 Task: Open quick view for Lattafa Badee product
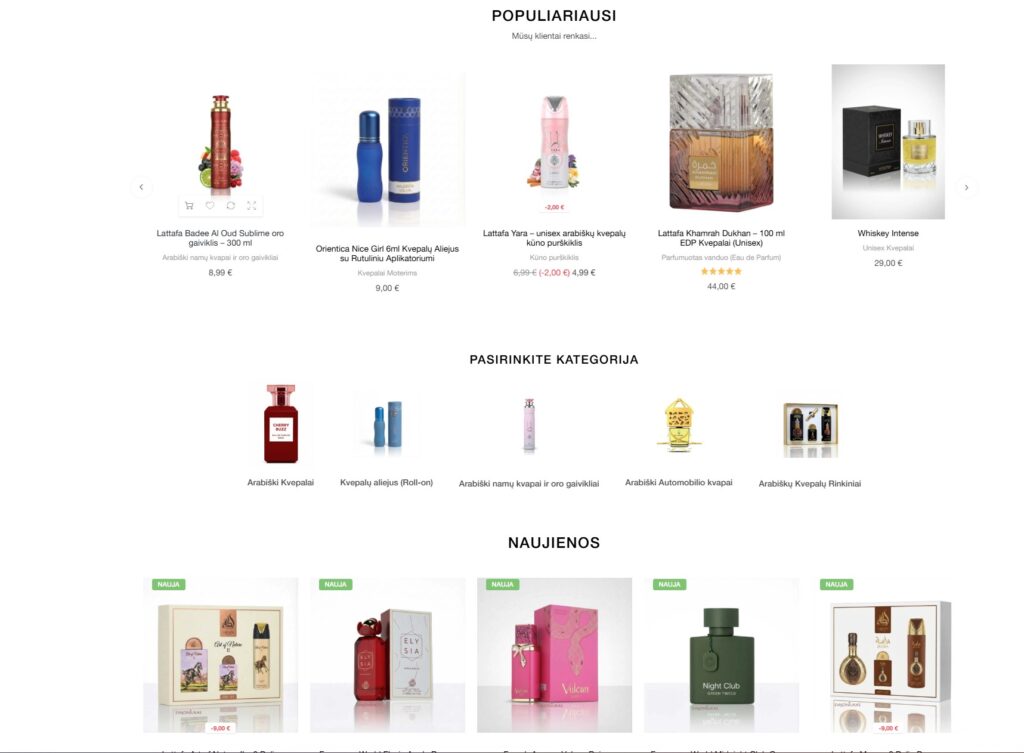[251, 206]
